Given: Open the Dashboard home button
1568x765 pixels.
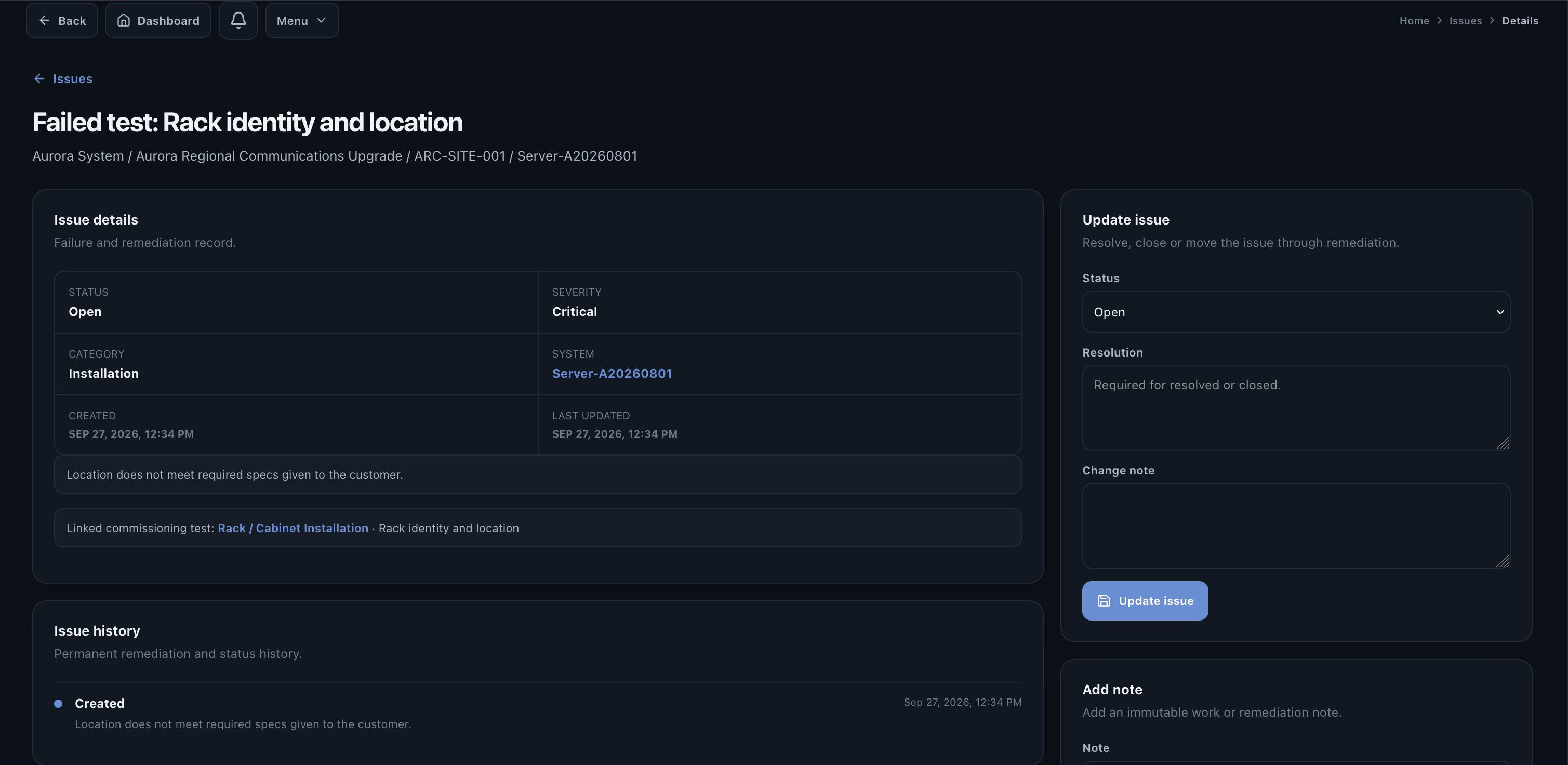Looking at the screenshot, I should [x=157, y=20].
